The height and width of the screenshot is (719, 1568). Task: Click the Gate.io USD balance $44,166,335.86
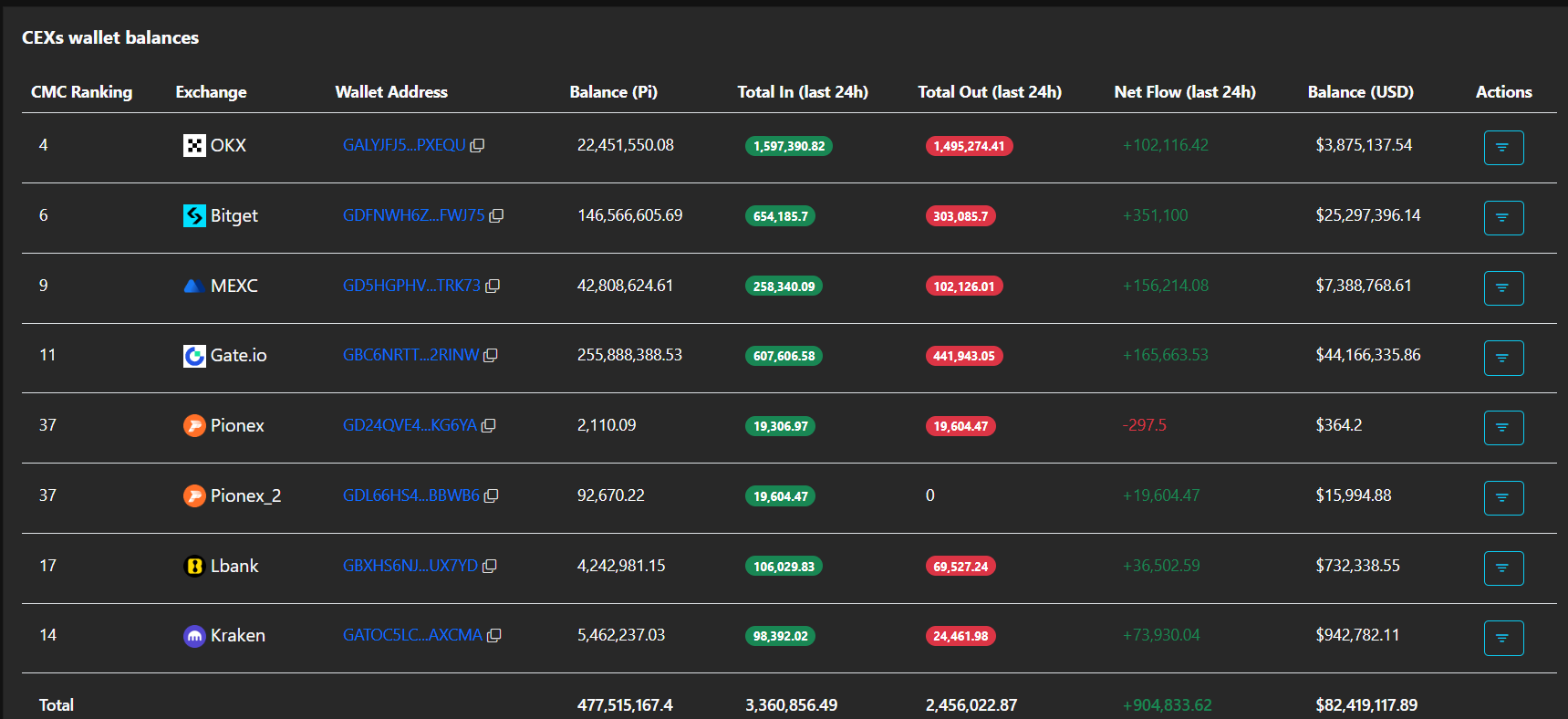pos(1368,355)
